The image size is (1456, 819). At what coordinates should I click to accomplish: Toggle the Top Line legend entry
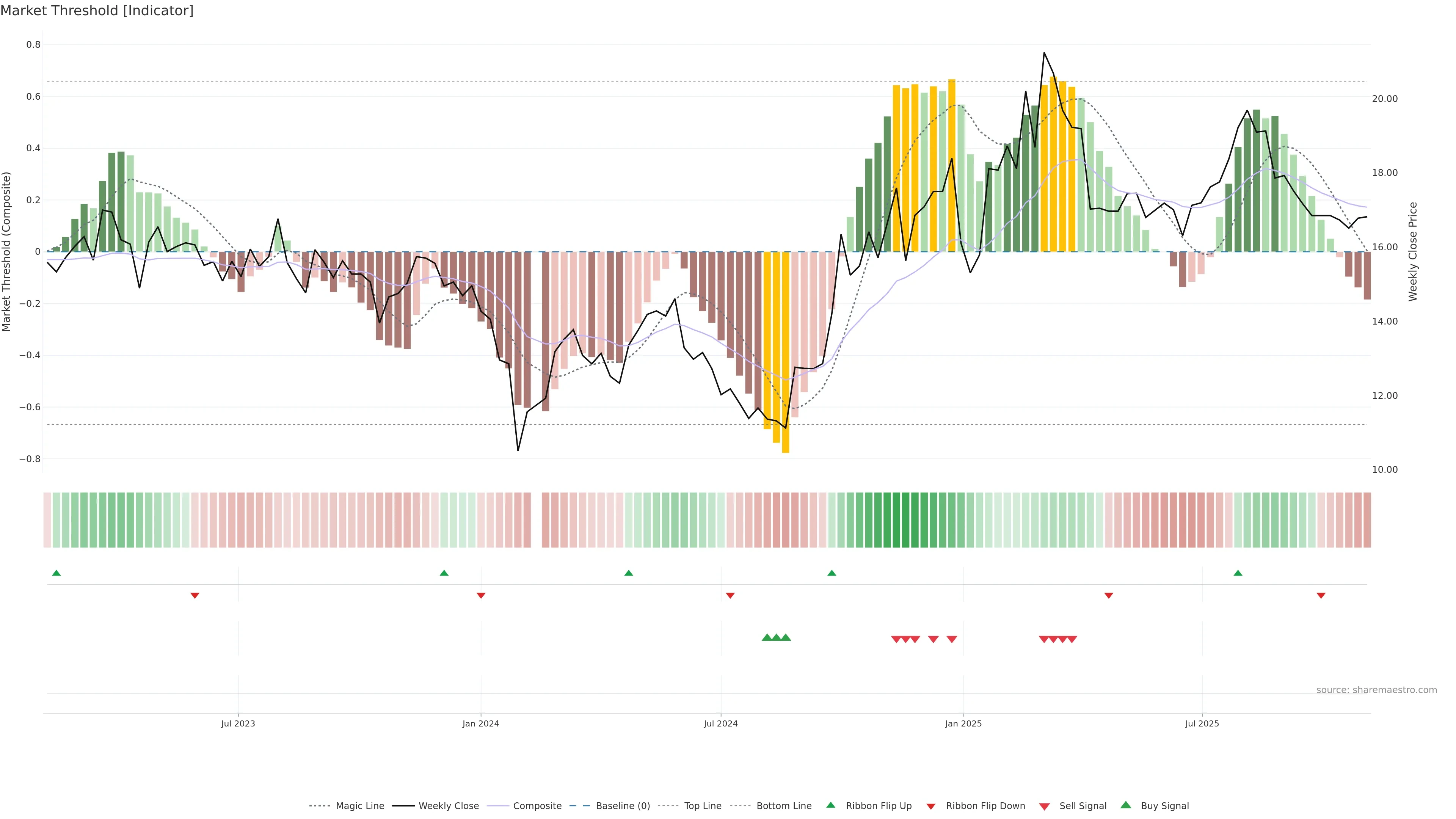click(703, 806)
